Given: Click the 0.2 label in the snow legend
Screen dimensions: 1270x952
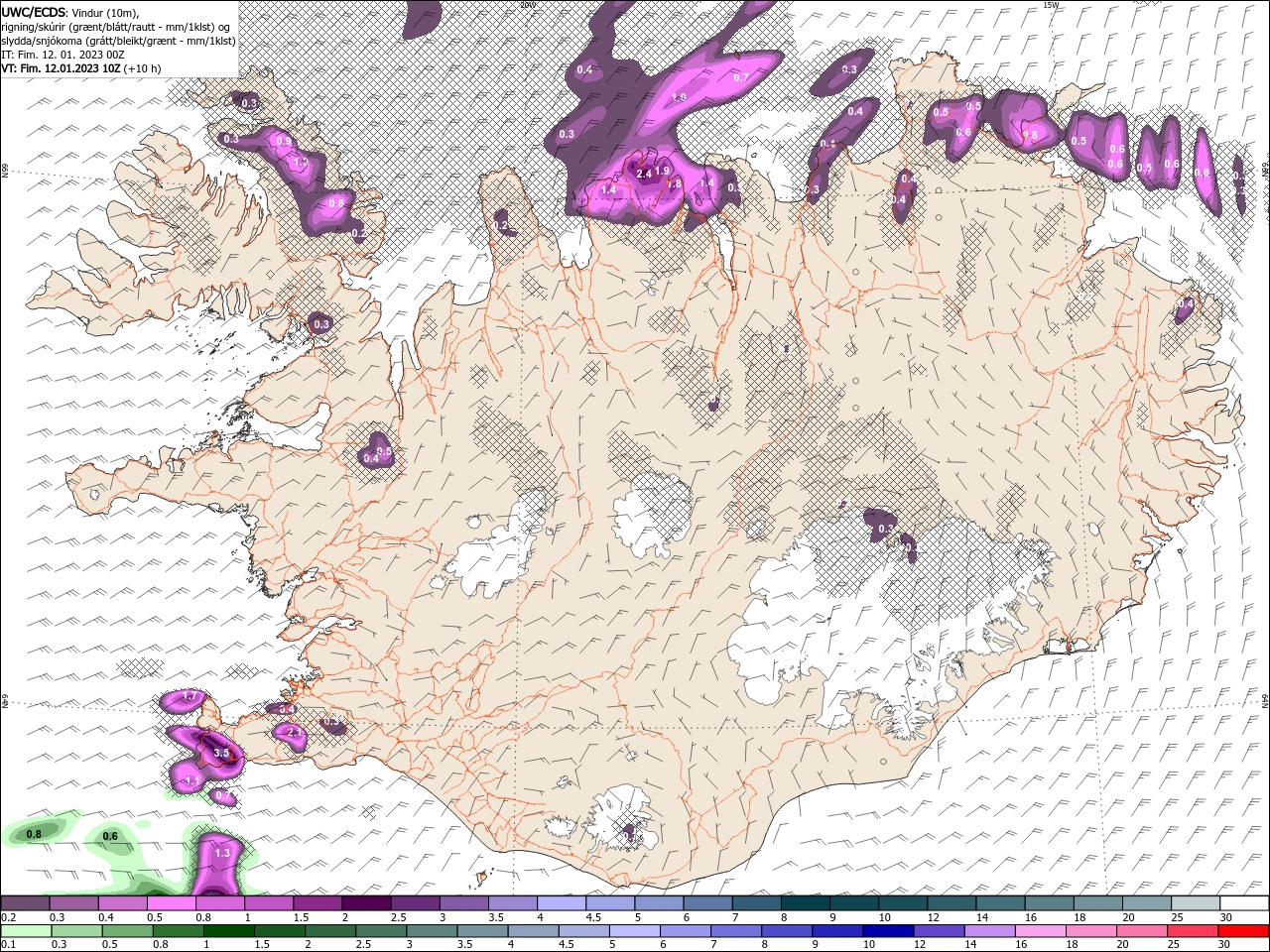Looking at the screenshot, I should [8, 917].
